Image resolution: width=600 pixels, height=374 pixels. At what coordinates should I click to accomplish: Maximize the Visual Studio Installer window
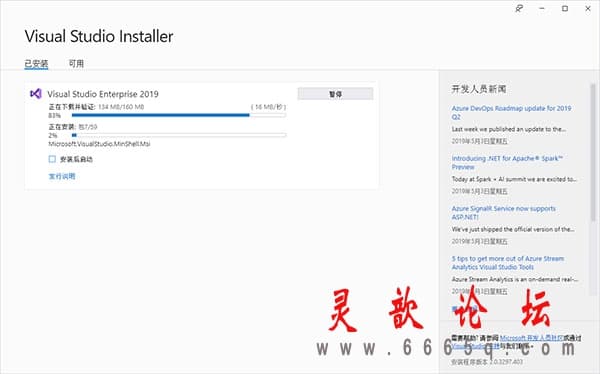point(565,8)
